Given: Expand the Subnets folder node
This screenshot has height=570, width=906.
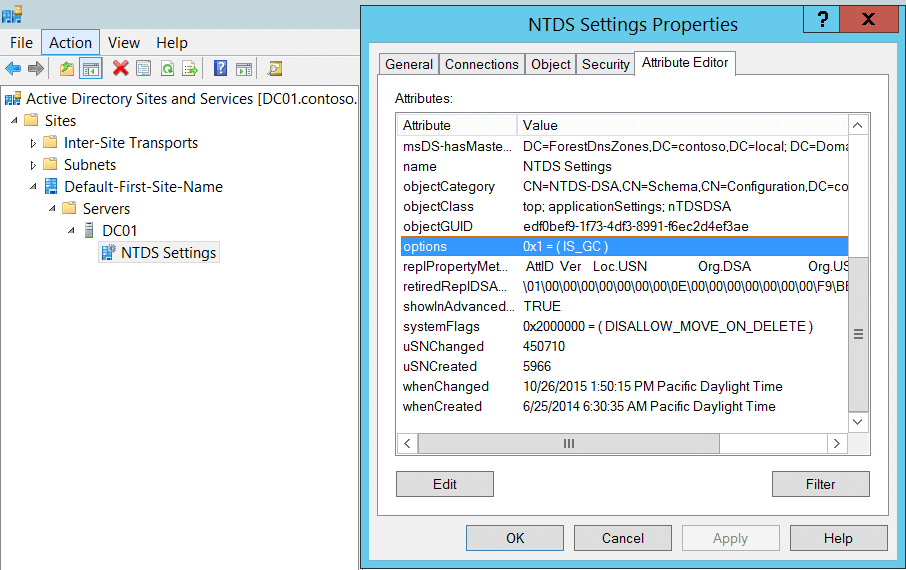Looking at the screenshot, I should coord(33,165).
